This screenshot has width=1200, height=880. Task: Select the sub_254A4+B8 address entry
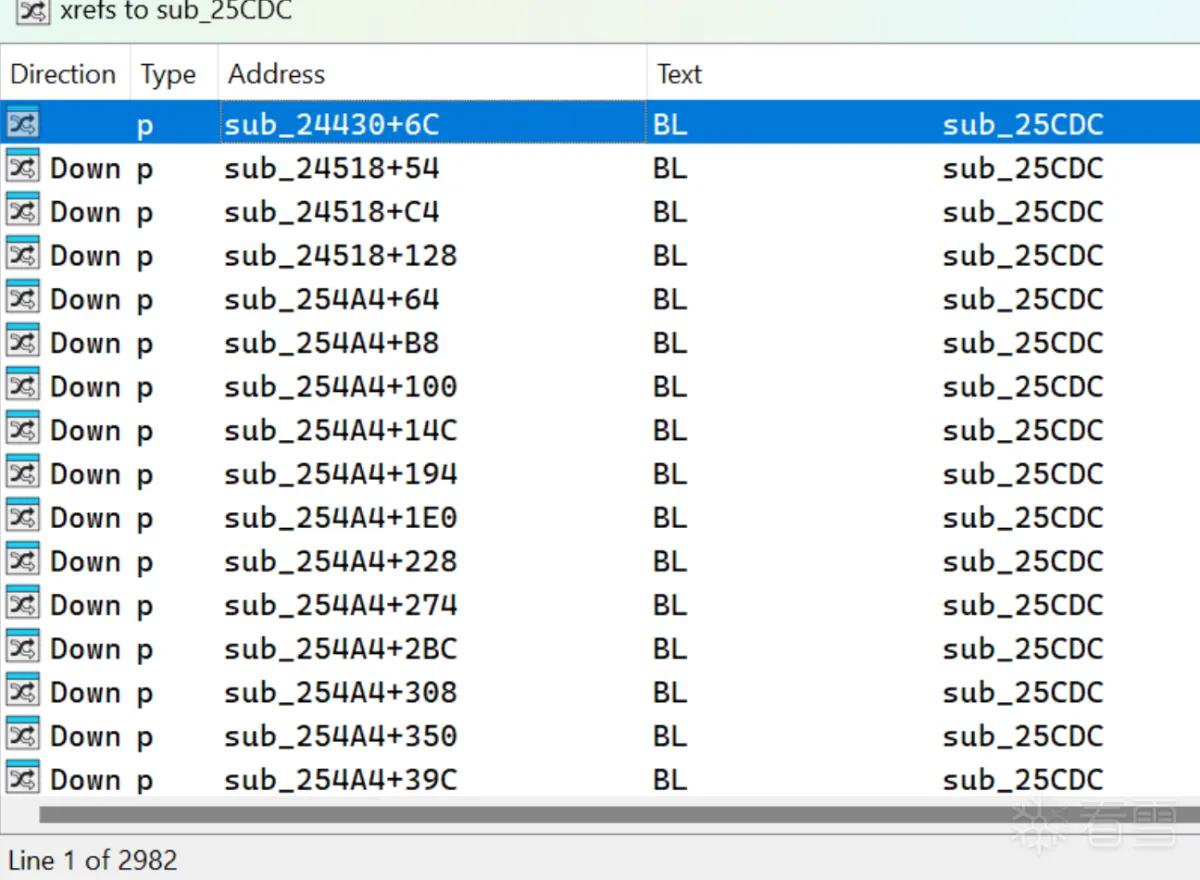[331, 343]
